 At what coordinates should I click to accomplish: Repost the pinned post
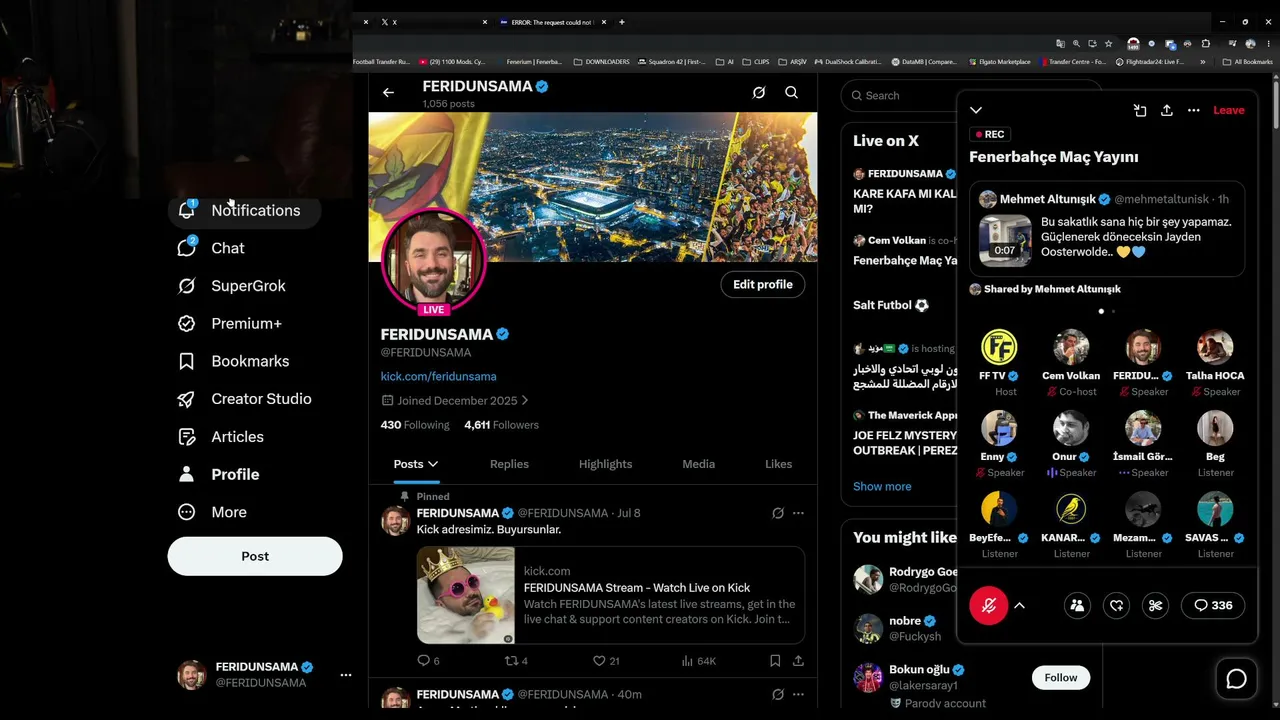[x=516, y=661]
